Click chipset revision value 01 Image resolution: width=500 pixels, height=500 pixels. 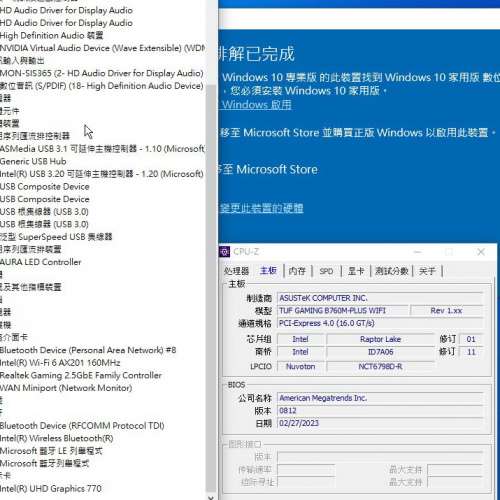pos(471,339)
